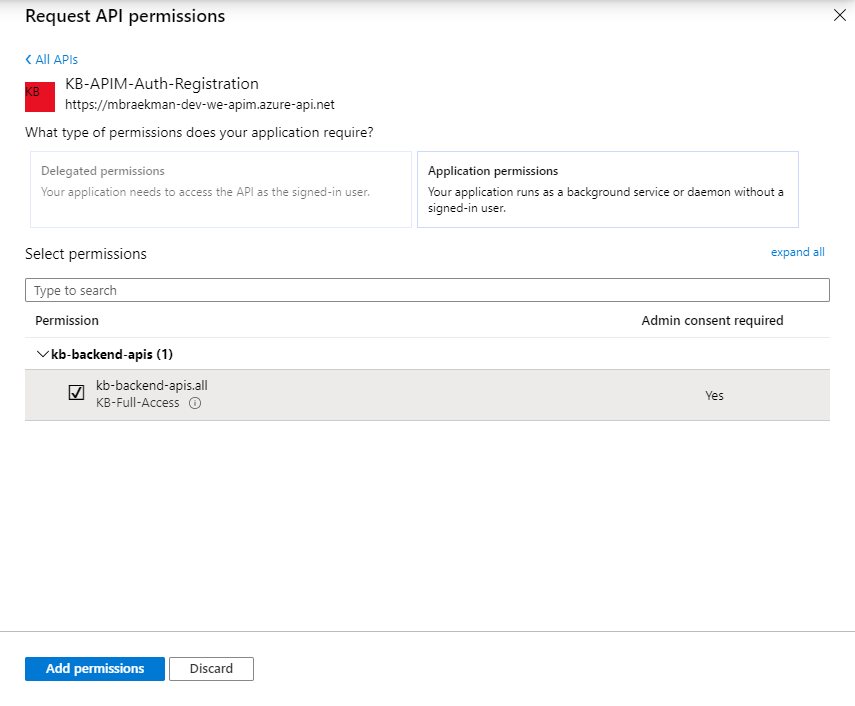Collapse the kb-backend-apis permission group
This screenshot has width=855, height=706.
[43, 354]
